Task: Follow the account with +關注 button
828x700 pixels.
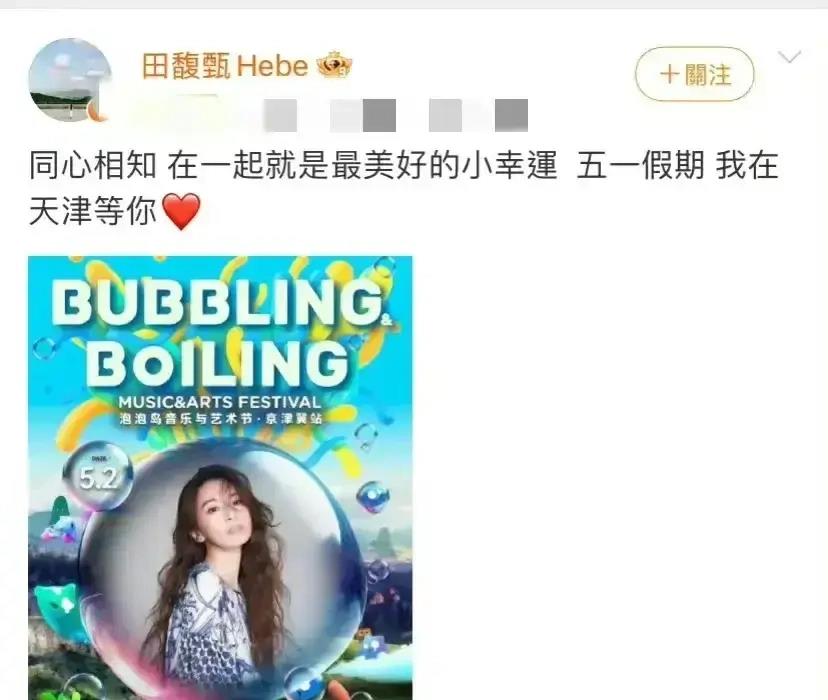Action: (x=694, y=74)
